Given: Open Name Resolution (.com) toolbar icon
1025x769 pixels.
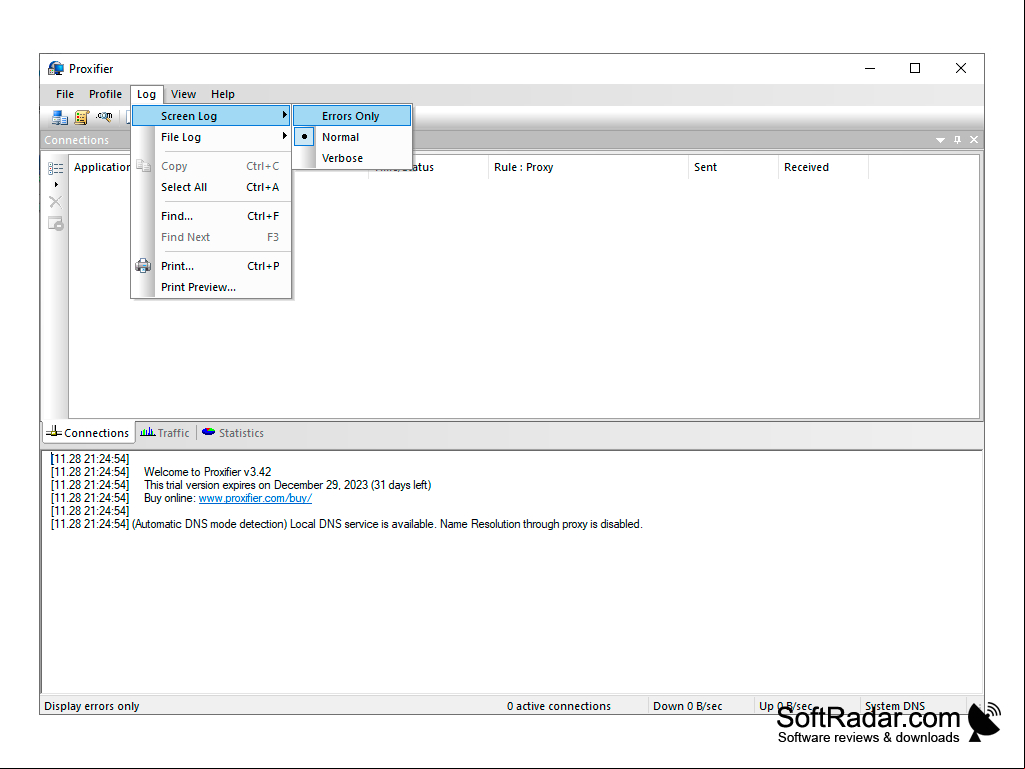Looking at the screenshot, I should tap(104, 117).
